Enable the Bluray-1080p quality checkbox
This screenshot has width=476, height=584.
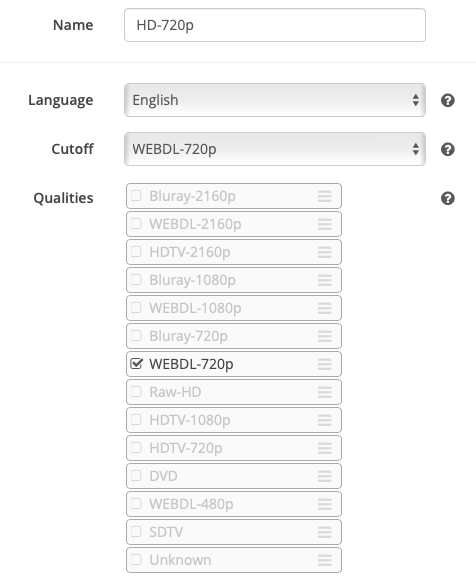point(136,280)
